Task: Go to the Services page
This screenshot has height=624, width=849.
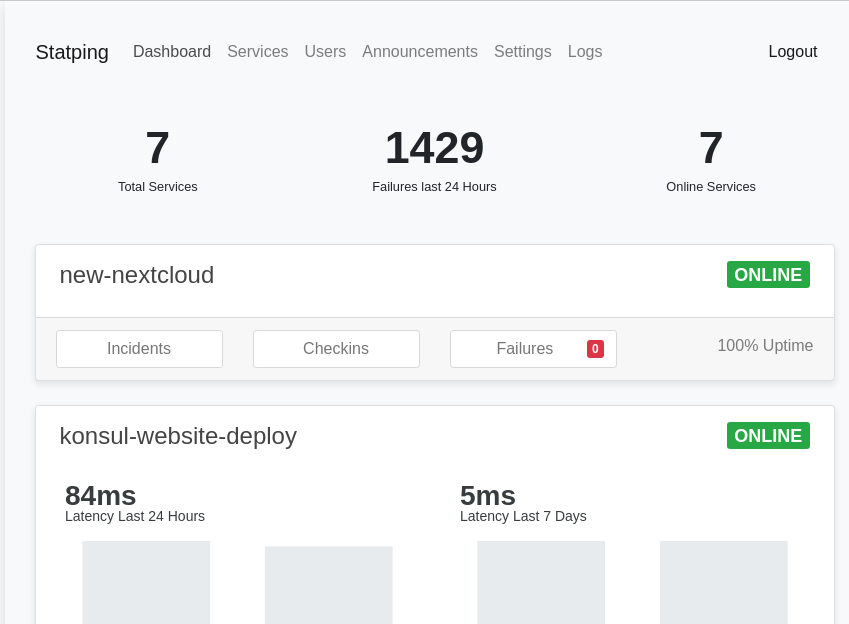Action: pos(258,51)
